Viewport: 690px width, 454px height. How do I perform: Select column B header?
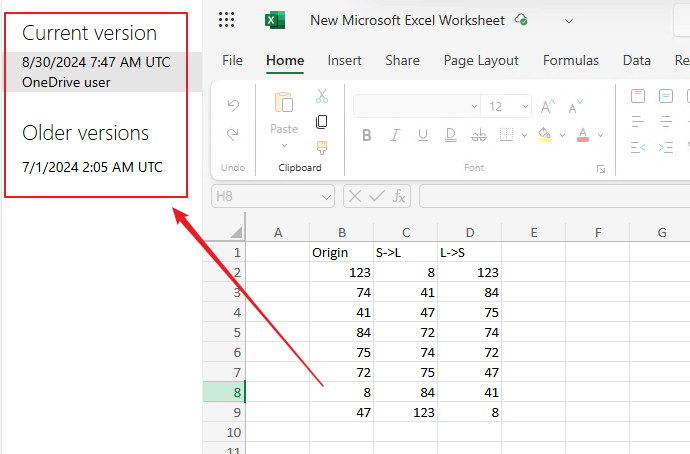[341, 232]
